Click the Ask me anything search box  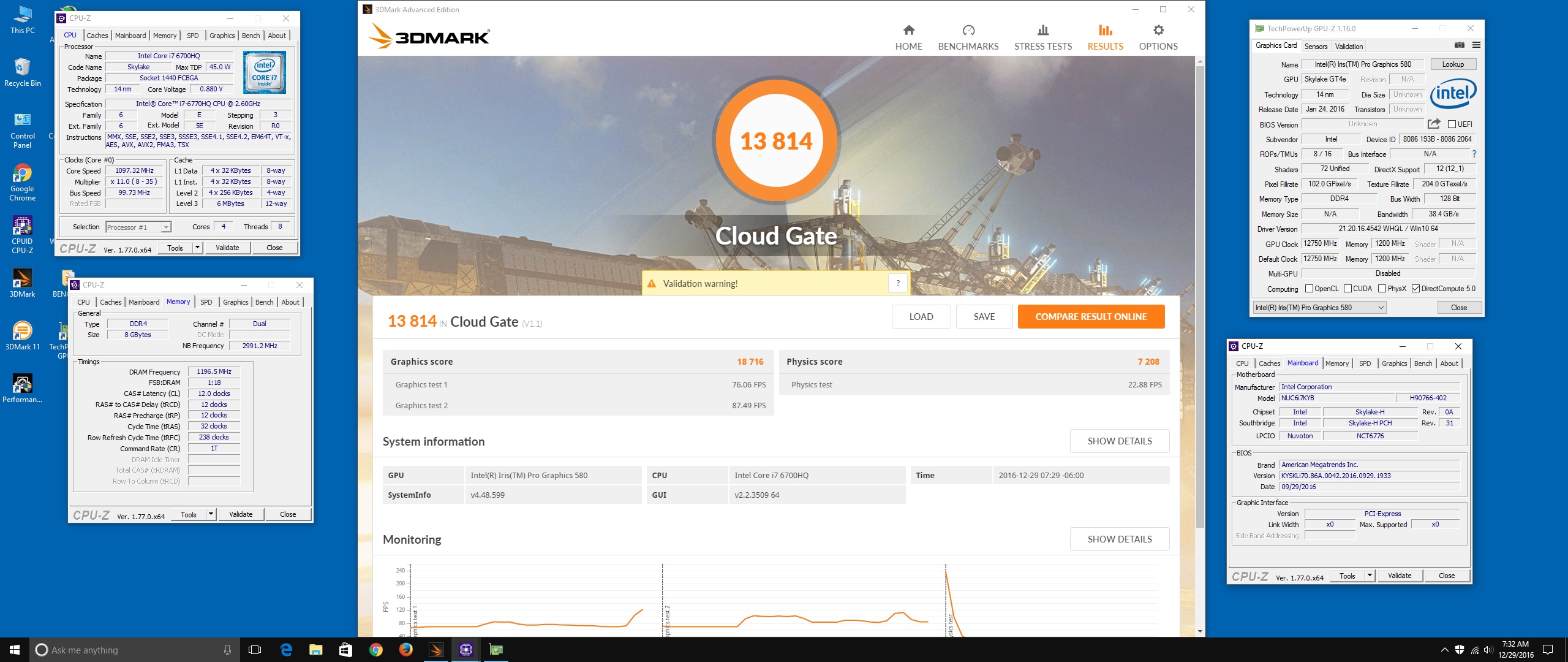tap(134, 650)
